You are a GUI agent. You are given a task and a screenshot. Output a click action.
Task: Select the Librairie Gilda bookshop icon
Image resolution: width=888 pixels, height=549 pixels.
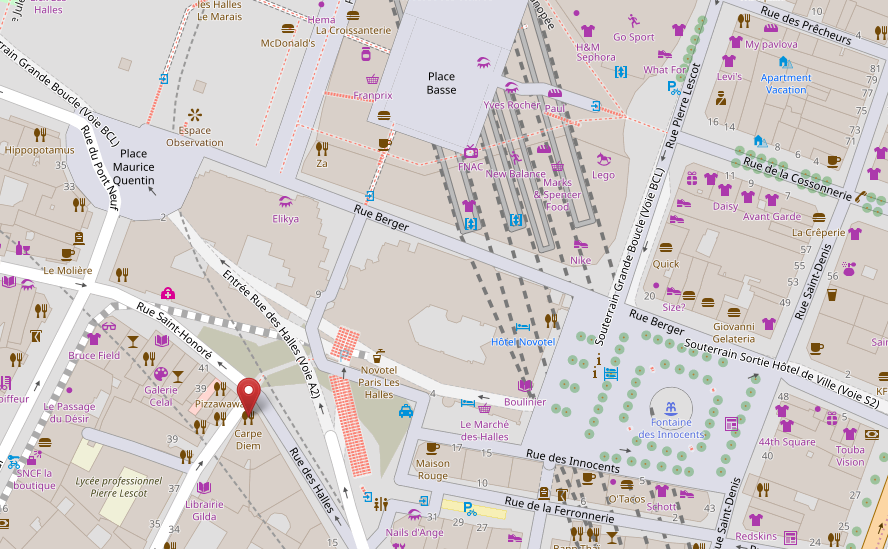pos(204,487)
